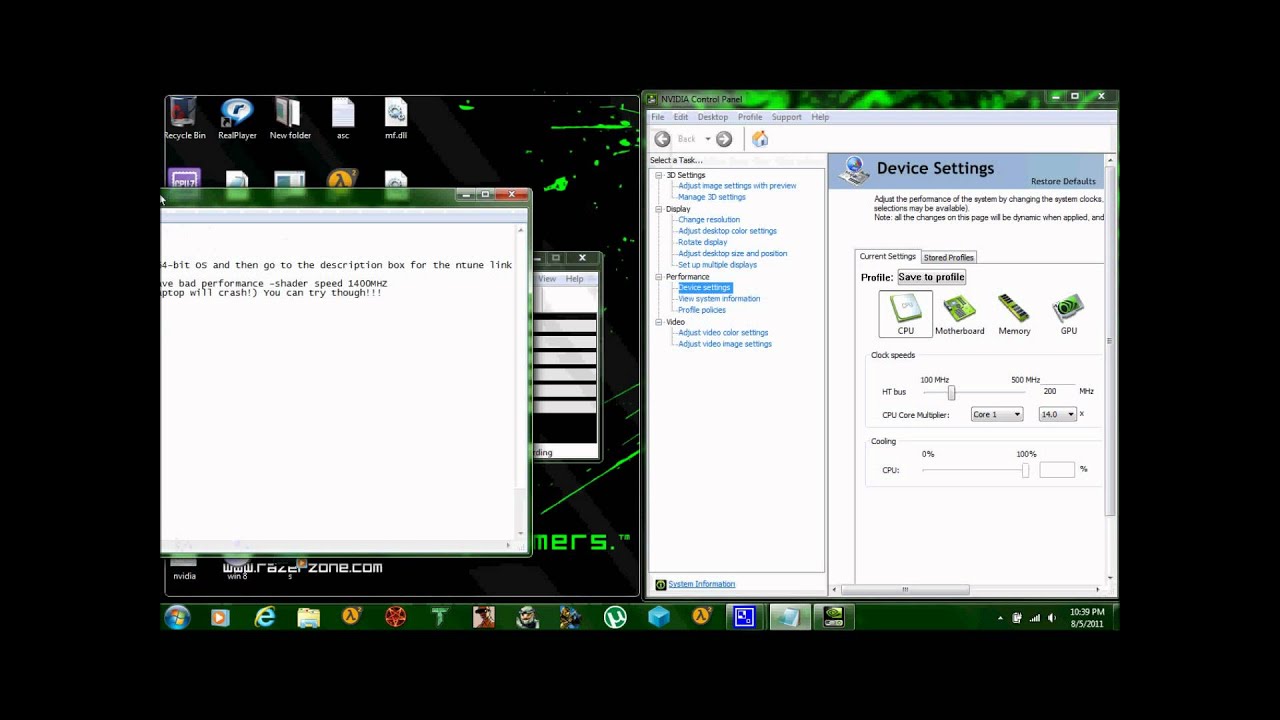Click the NVIDIA icon in the taskbar

pos(833,617)
